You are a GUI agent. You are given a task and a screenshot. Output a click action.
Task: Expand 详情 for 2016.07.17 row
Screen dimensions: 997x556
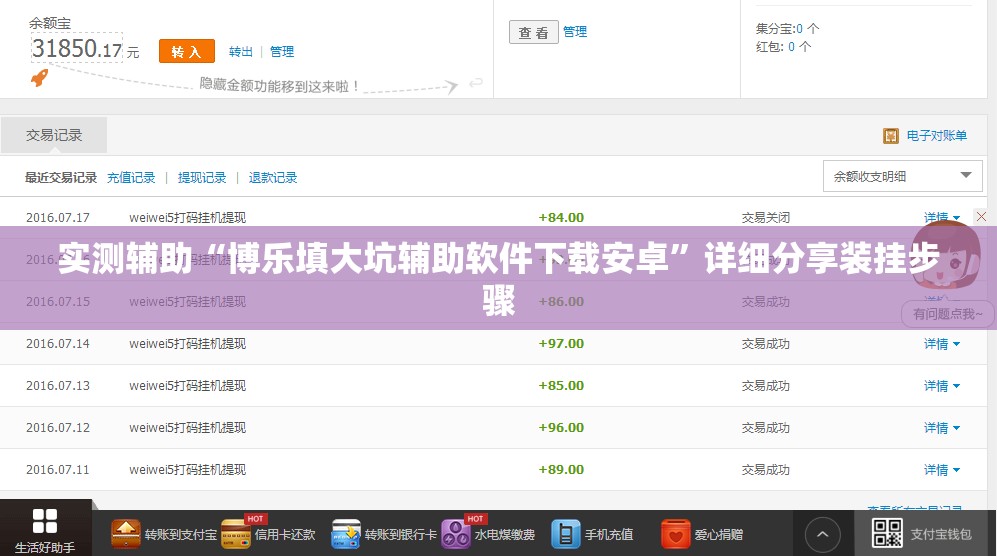[942, 218]
